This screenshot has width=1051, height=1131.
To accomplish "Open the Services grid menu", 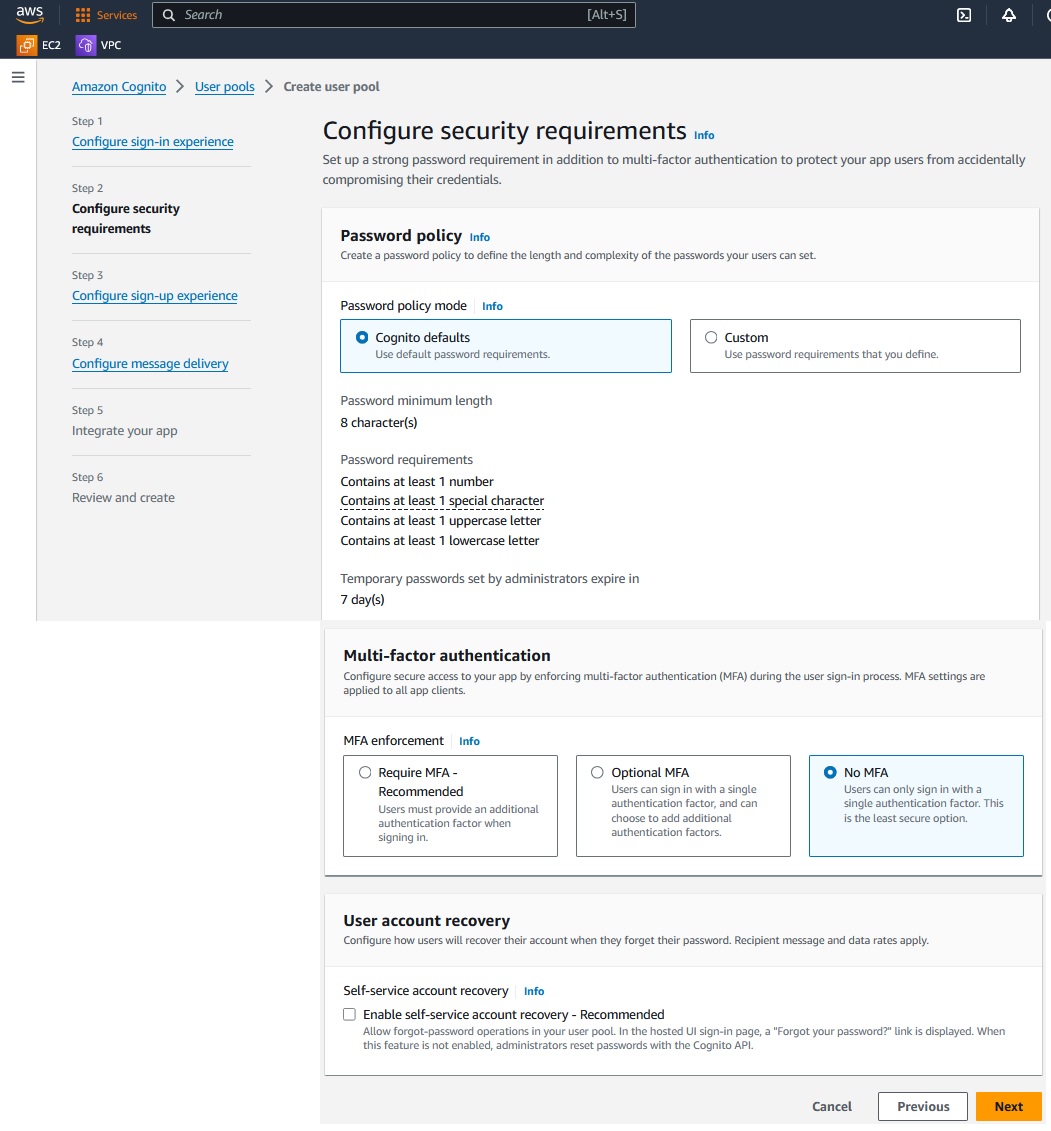I will [106, 15].
